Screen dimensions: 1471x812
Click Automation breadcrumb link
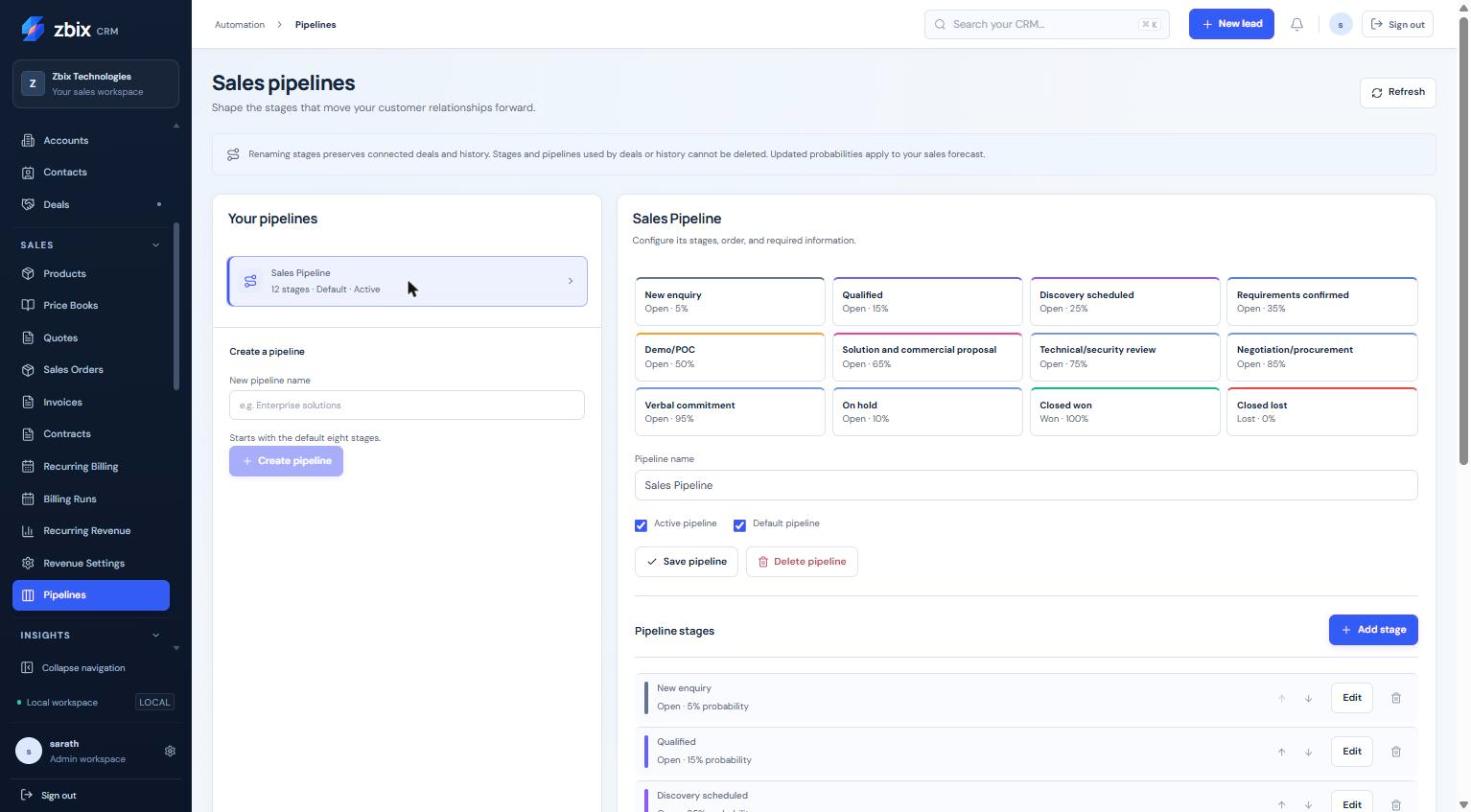pos(240,25)
